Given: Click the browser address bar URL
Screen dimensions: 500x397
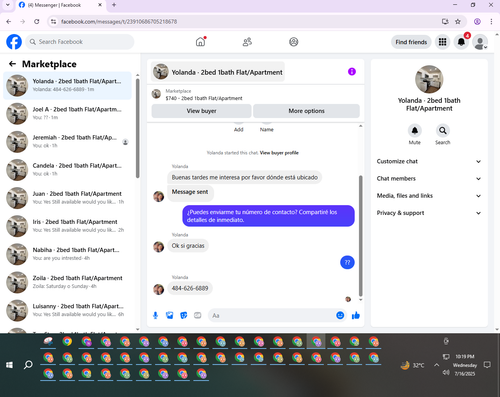Looking at the screenshot, I should pyautogui.click(x=119, y=22).
